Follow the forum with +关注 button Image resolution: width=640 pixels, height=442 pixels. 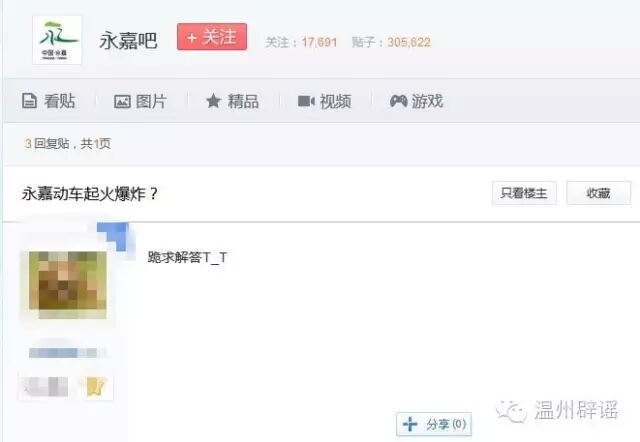tap(211, 37)
